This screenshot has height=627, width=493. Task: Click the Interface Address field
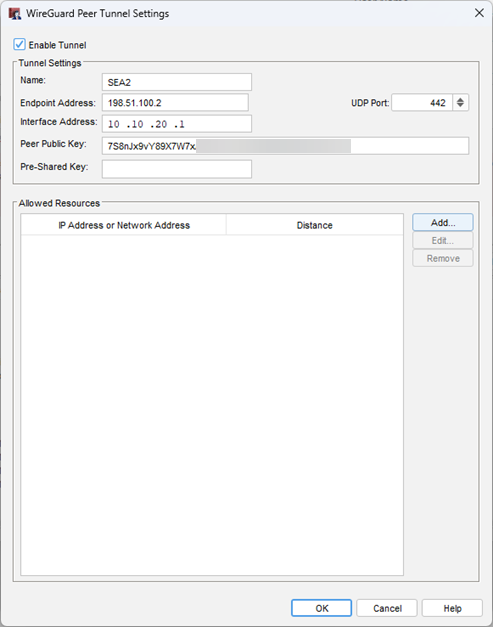[177, 124]
